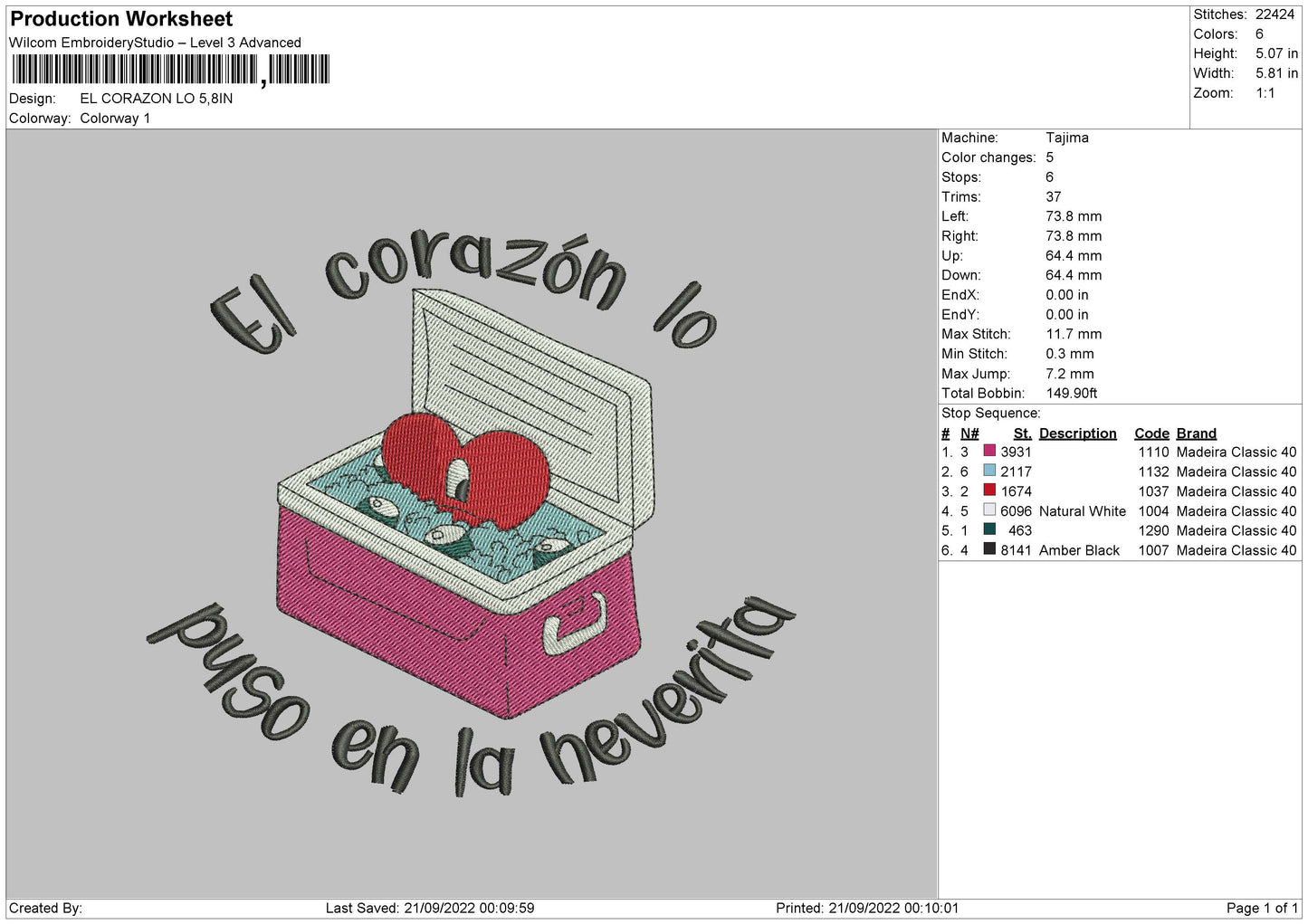Click the barcode under the worksheet title
Screen dimensions: 1308x924
click(171, 71)
